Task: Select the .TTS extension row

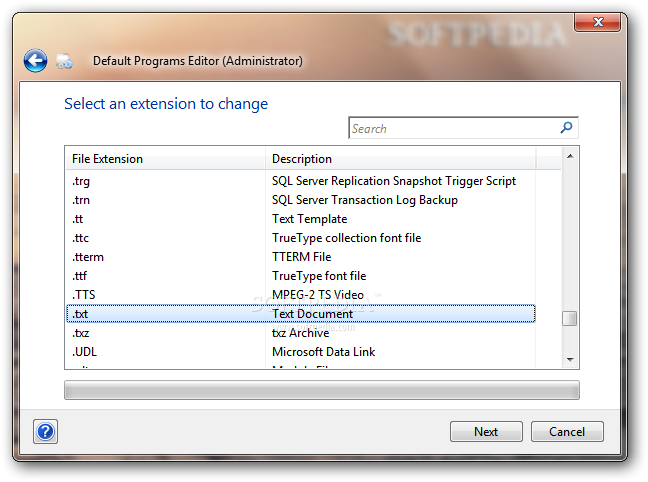Action: click(x=300, y=295)
